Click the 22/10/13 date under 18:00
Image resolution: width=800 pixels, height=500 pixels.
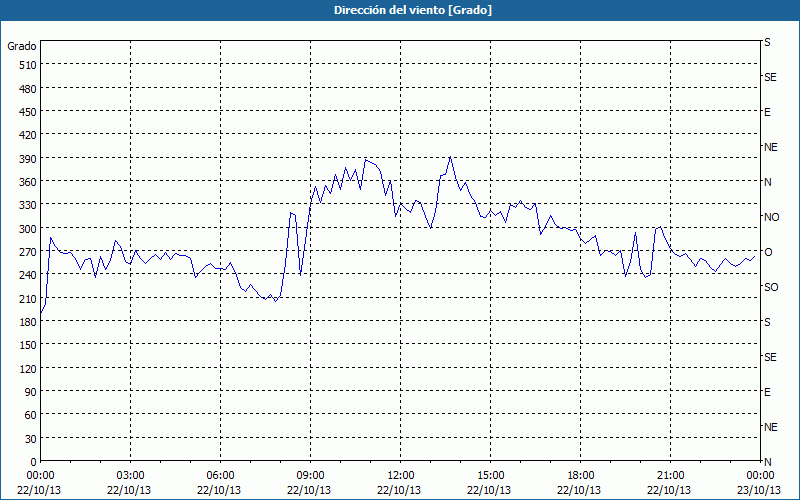[x=579, y=490]
